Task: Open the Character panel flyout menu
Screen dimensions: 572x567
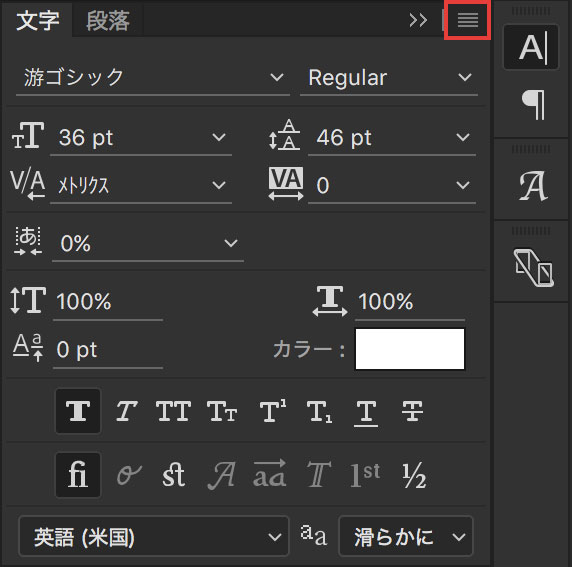Action: pos(468,20)
